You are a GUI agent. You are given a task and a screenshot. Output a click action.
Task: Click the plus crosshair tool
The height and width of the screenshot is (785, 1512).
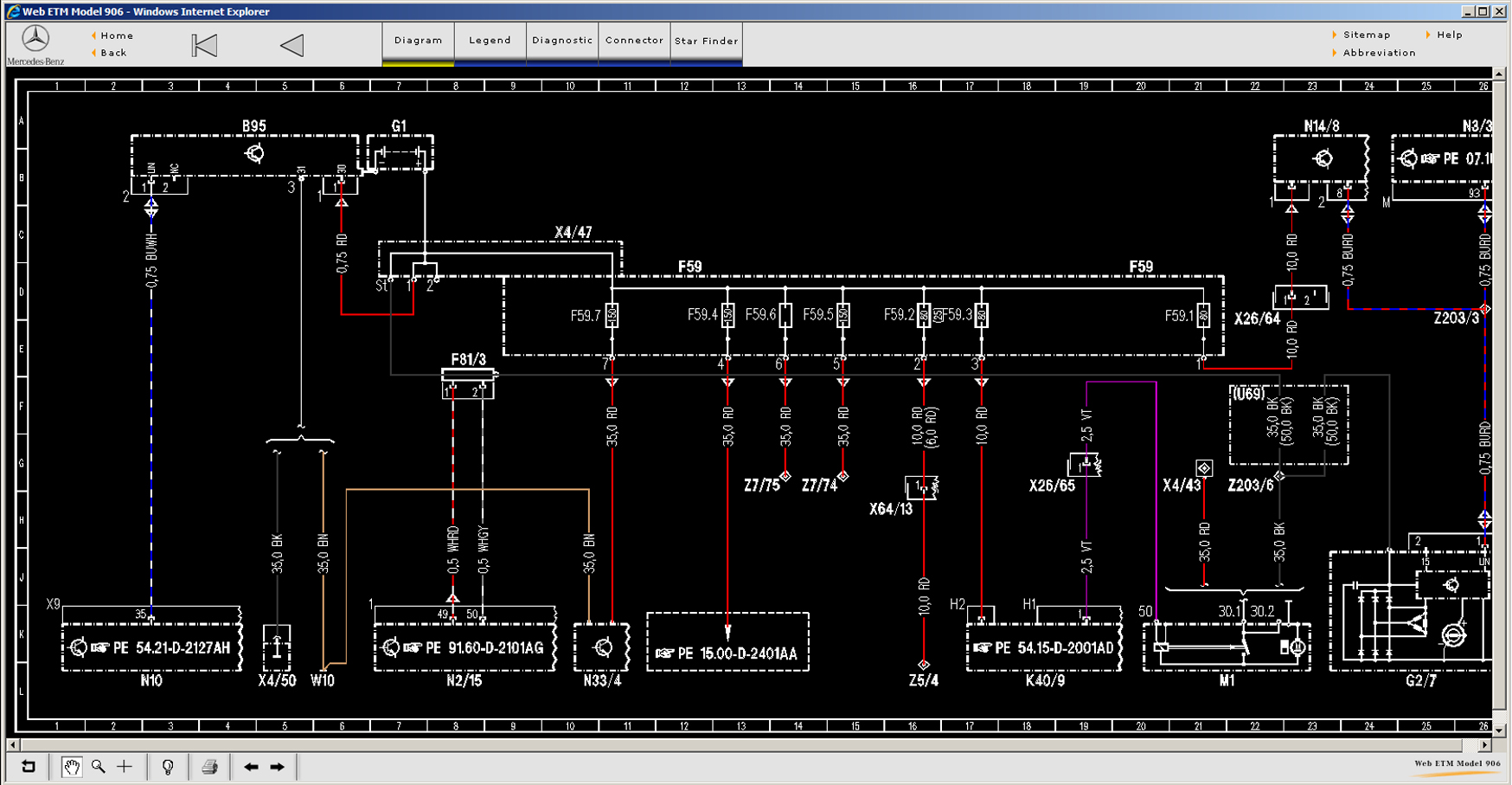click(x=125, y=767)
